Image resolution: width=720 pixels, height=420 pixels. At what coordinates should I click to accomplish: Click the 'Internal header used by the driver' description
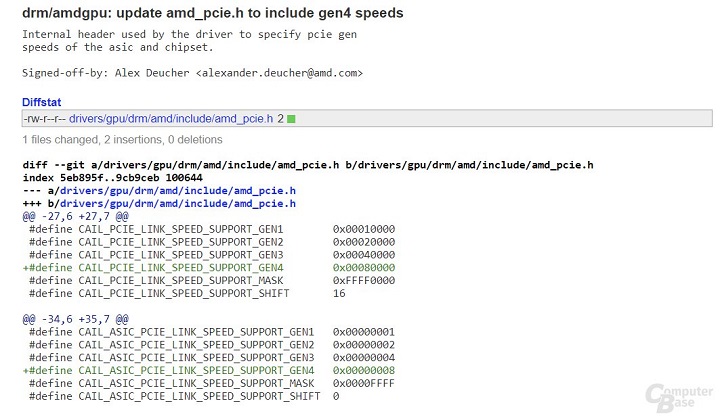coord(189,40)
